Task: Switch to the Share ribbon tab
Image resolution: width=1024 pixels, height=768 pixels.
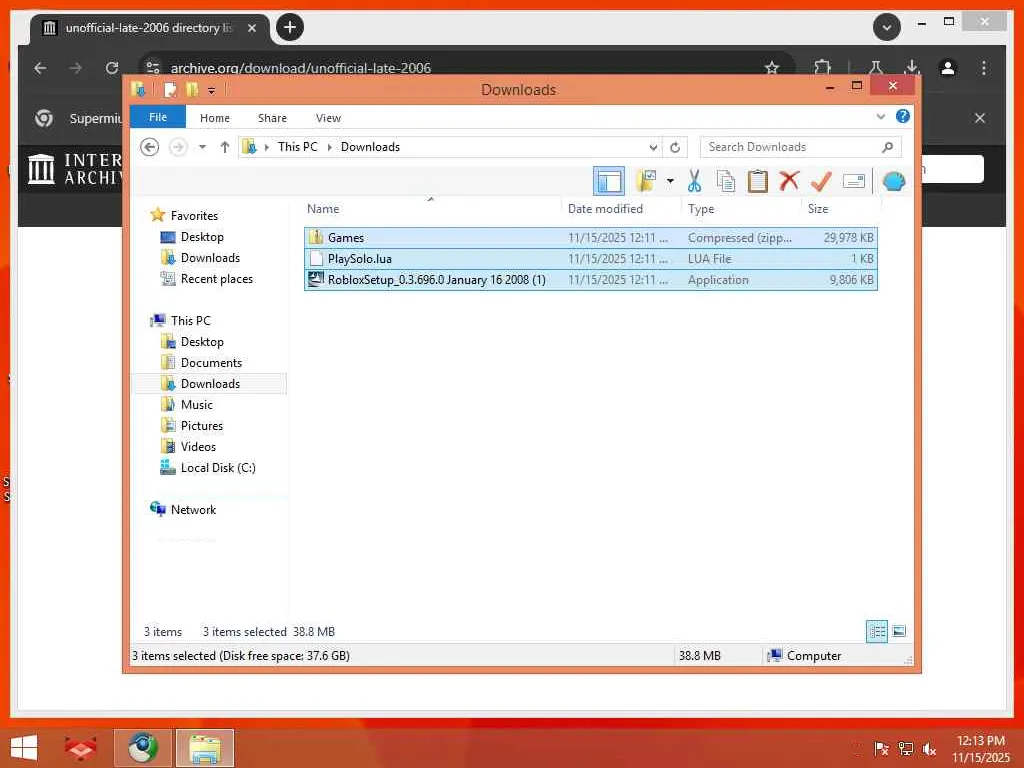Action: click(x=272, y=118)
